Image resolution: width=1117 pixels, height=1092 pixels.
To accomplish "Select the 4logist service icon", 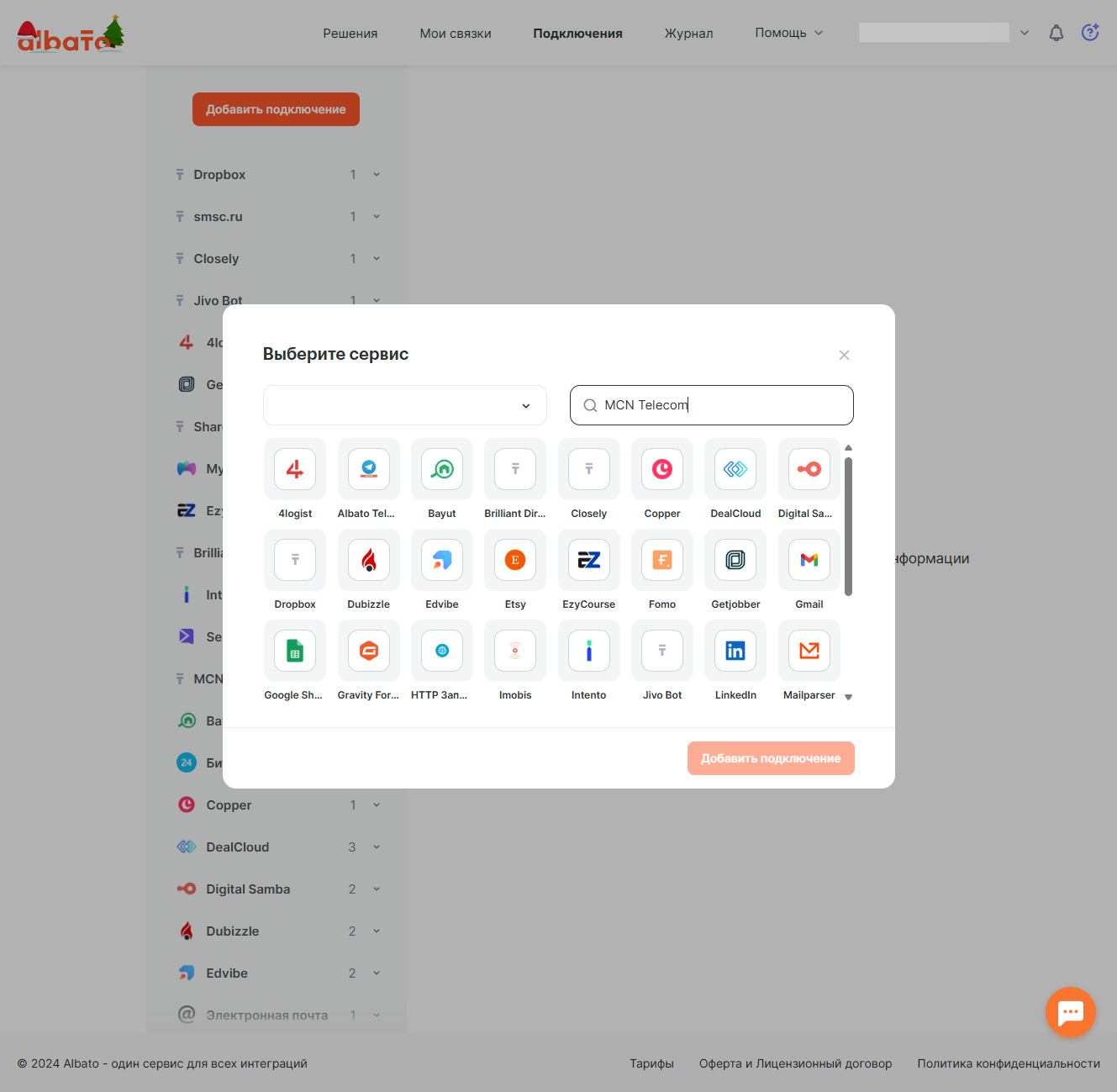I will point(295,469).
